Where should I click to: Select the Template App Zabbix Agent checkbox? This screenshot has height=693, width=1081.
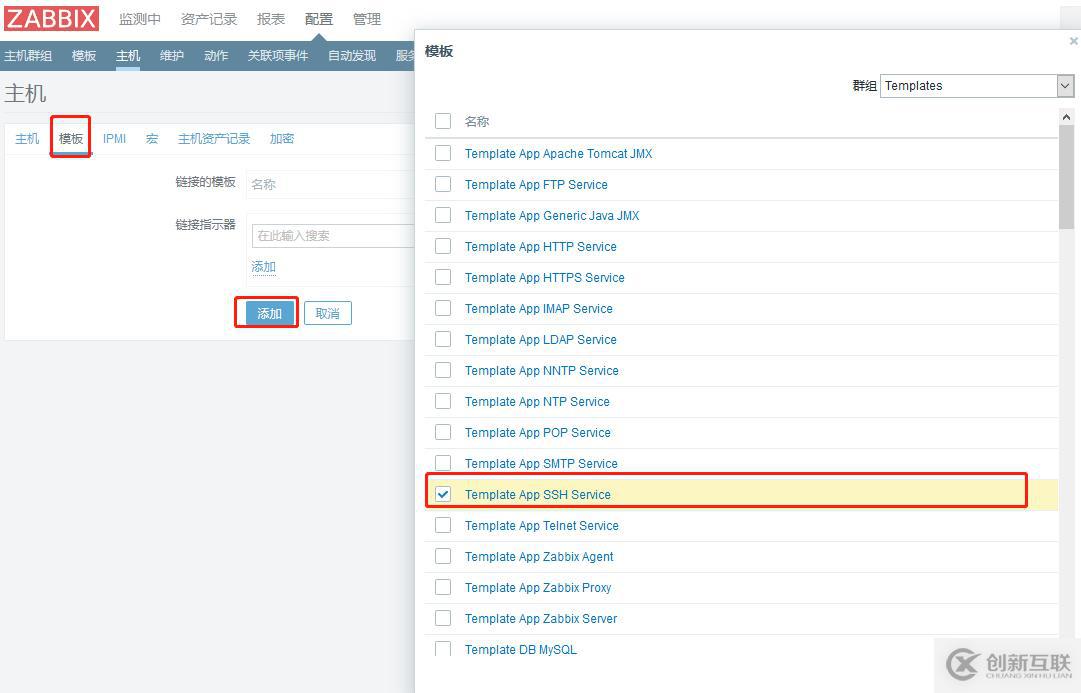pos(443,556)
